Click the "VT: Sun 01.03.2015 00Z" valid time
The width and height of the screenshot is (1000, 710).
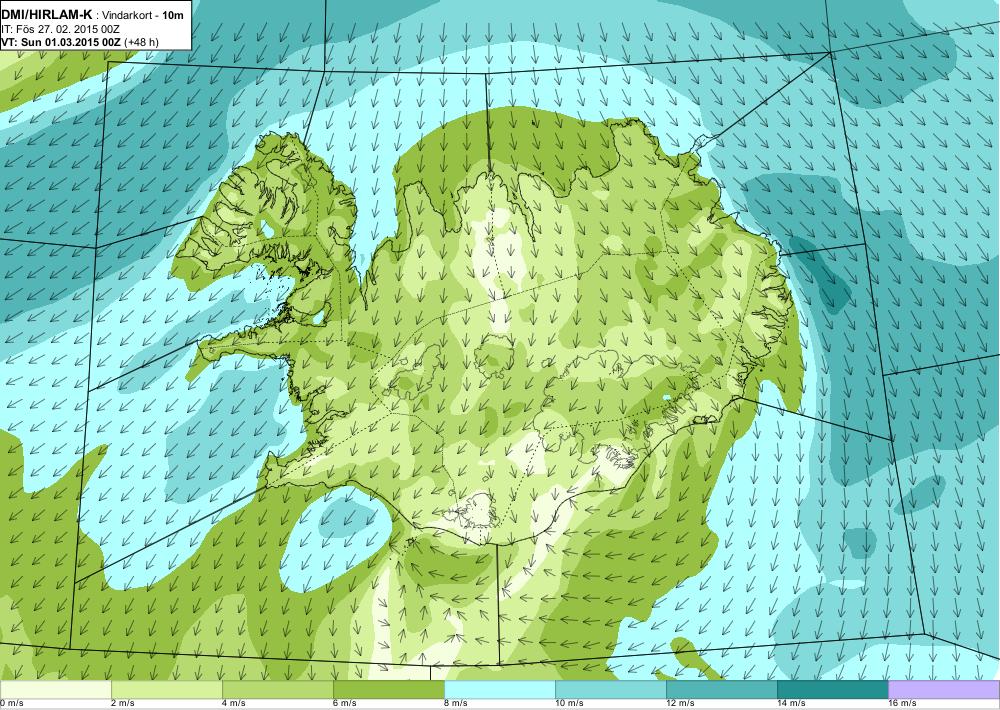[61, 42]
